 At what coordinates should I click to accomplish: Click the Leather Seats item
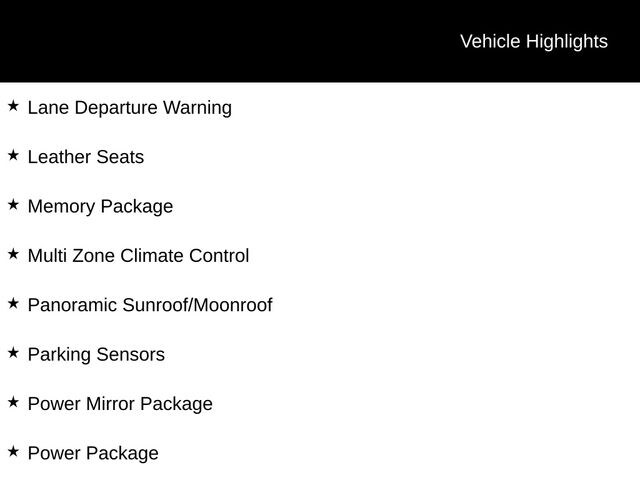click(86, 157)
